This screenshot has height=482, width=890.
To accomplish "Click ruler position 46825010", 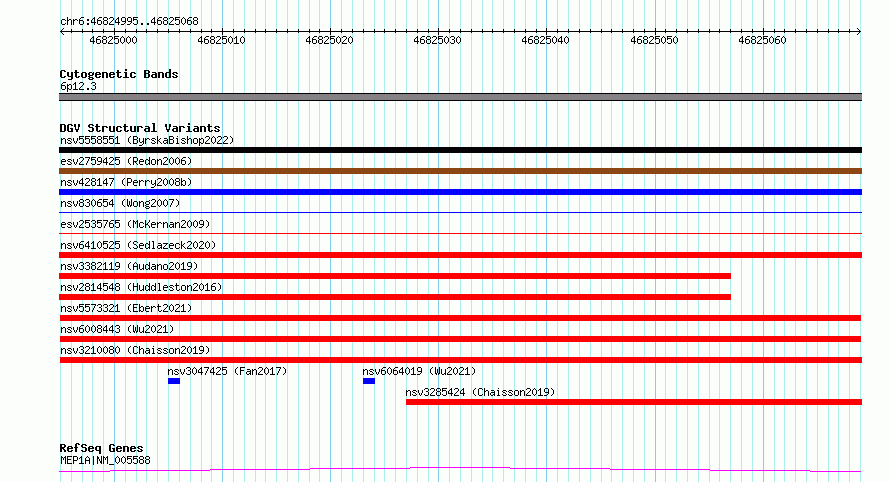I will point(221,40).
